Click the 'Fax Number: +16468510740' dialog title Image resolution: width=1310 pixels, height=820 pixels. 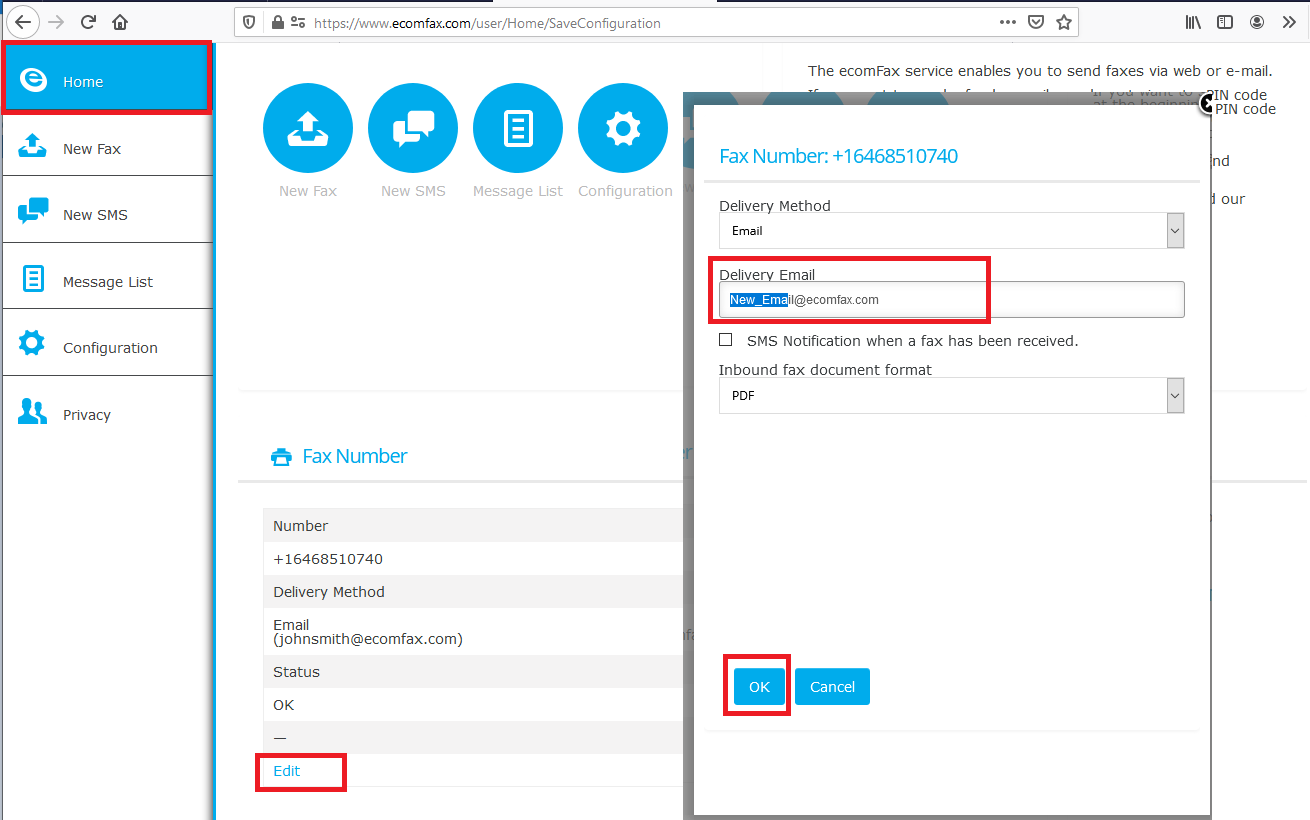[x=839, y=156]
